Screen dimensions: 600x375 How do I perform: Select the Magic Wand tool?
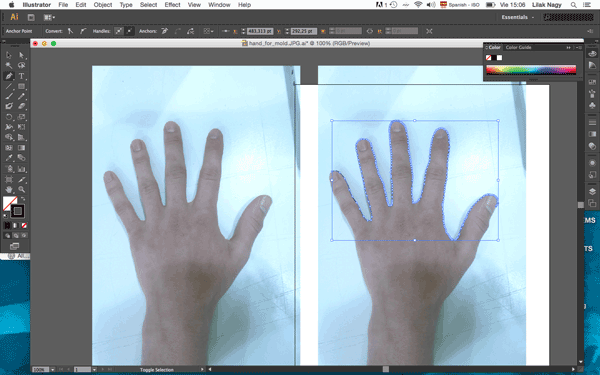click(x=9, y=65)
